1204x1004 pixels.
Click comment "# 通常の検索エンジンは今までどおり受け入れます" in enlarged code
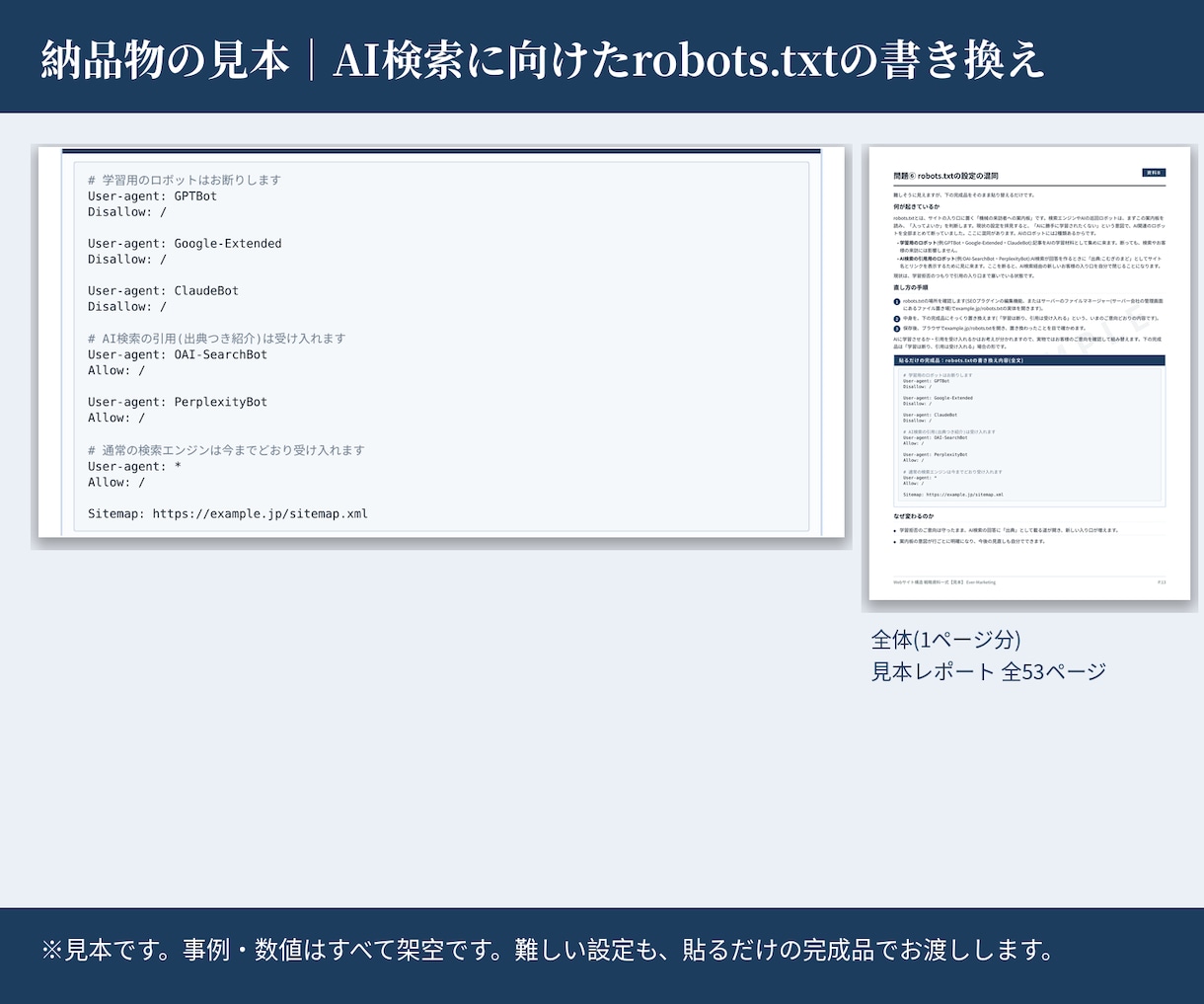pyautogui.click(x=226, y=450)
